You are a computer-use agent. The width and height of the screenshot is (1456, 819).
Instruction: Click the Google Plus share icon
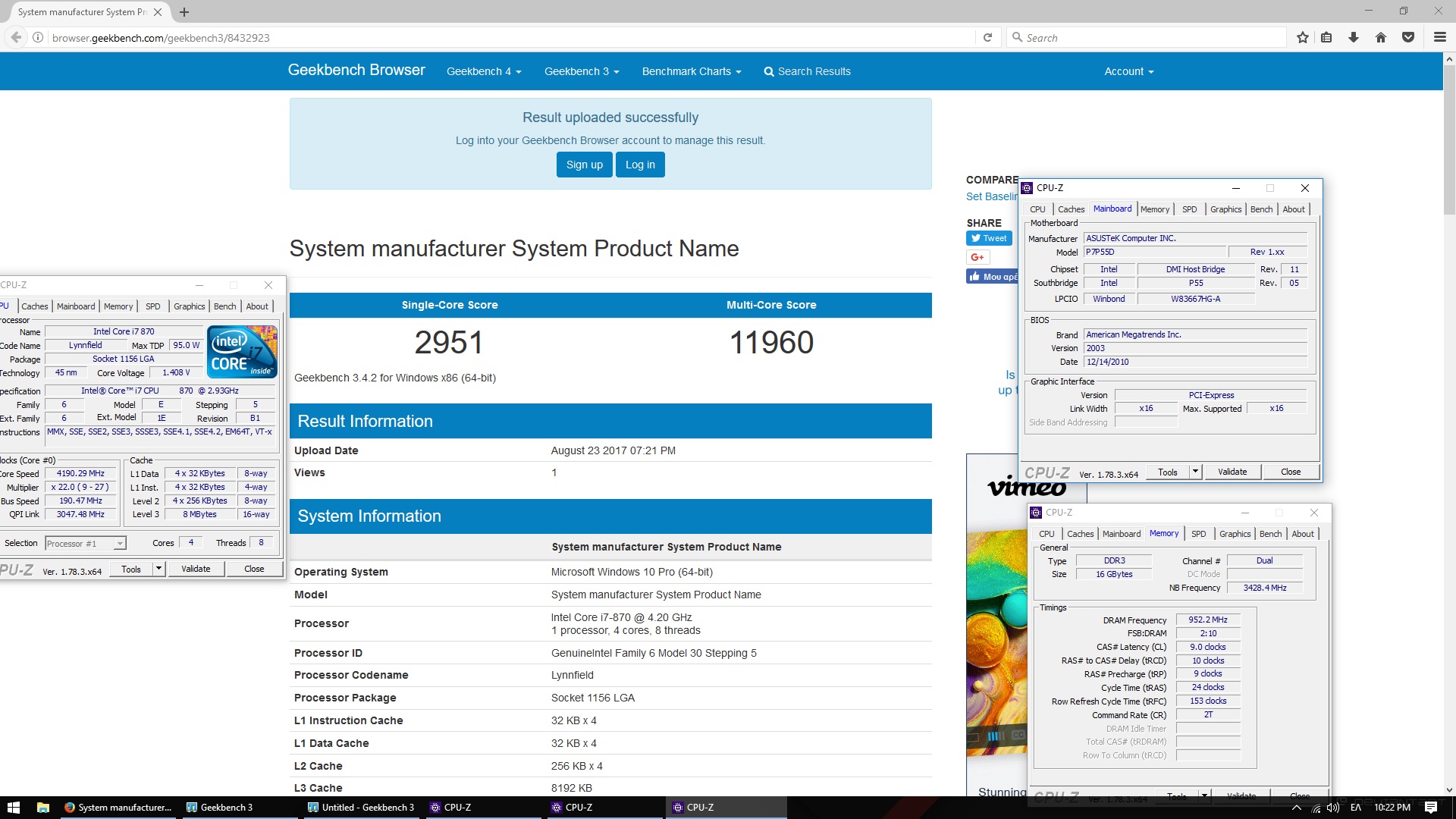point(977,257)
